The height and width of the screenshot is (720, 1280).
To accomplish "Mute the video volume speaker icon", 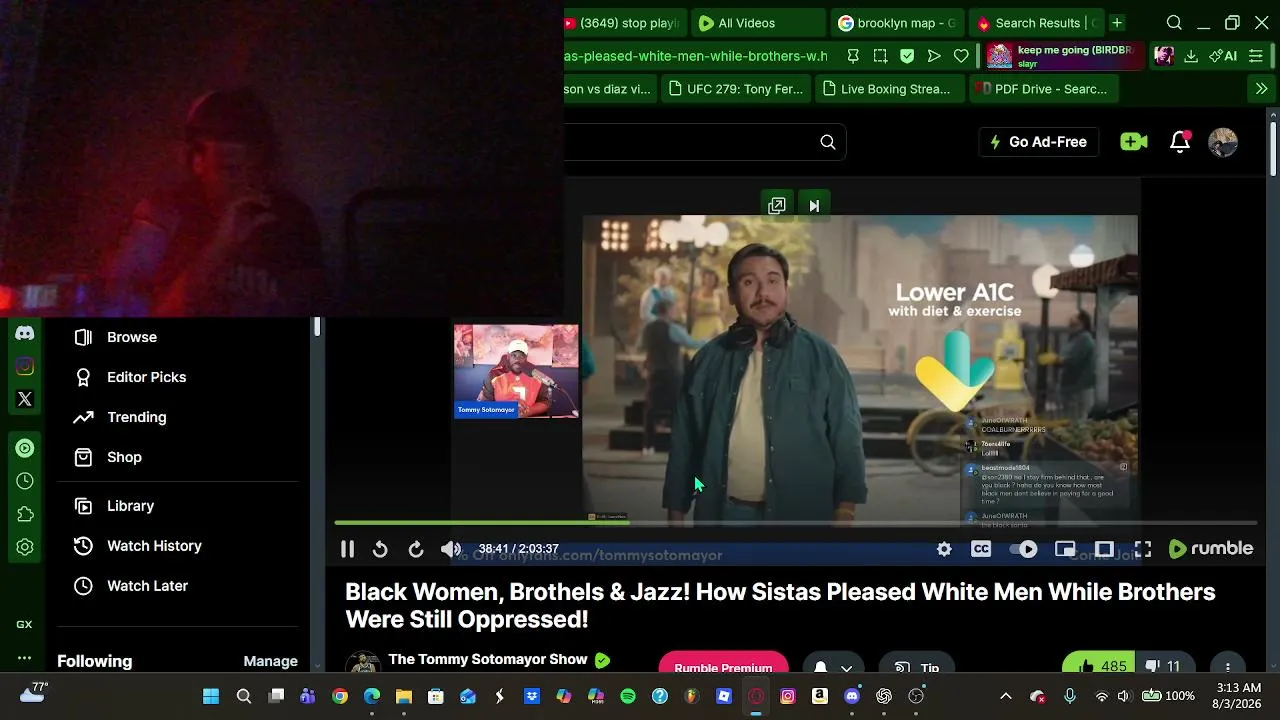I will tap(451, 549).
